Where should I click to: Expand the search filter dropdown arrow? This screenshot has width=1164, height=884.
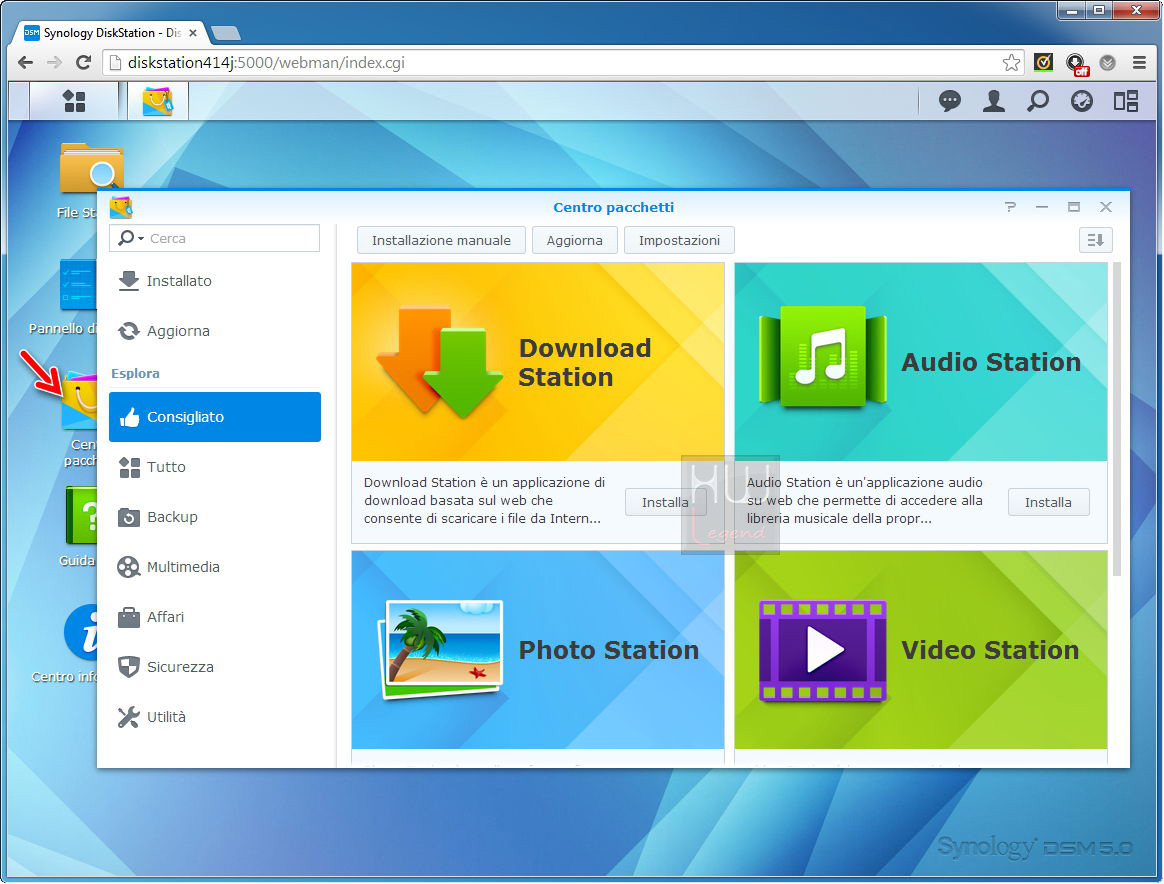click(140, 238)
